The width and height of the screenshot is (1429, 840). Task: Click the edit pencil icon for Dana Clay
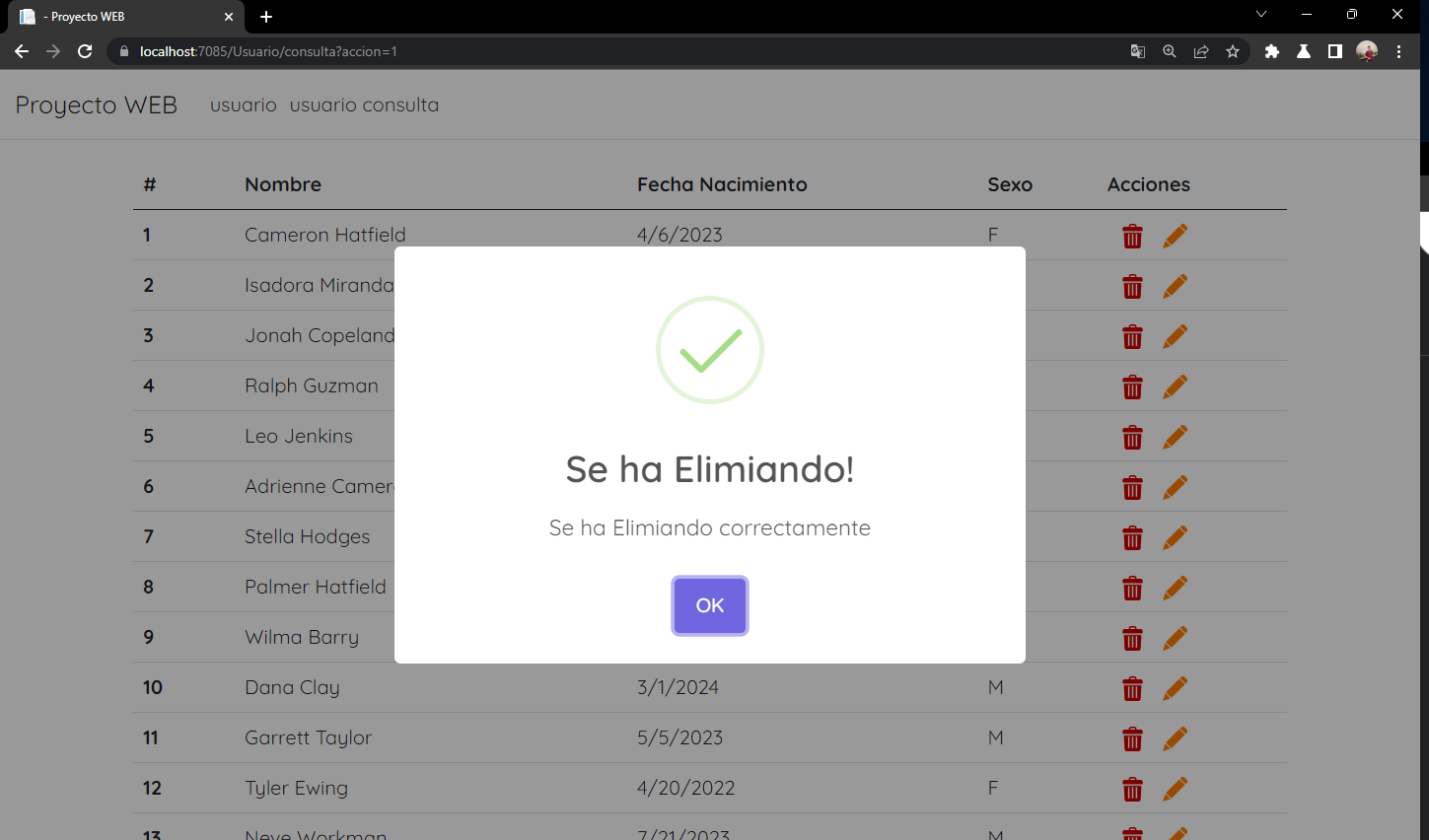[1175, 688]
